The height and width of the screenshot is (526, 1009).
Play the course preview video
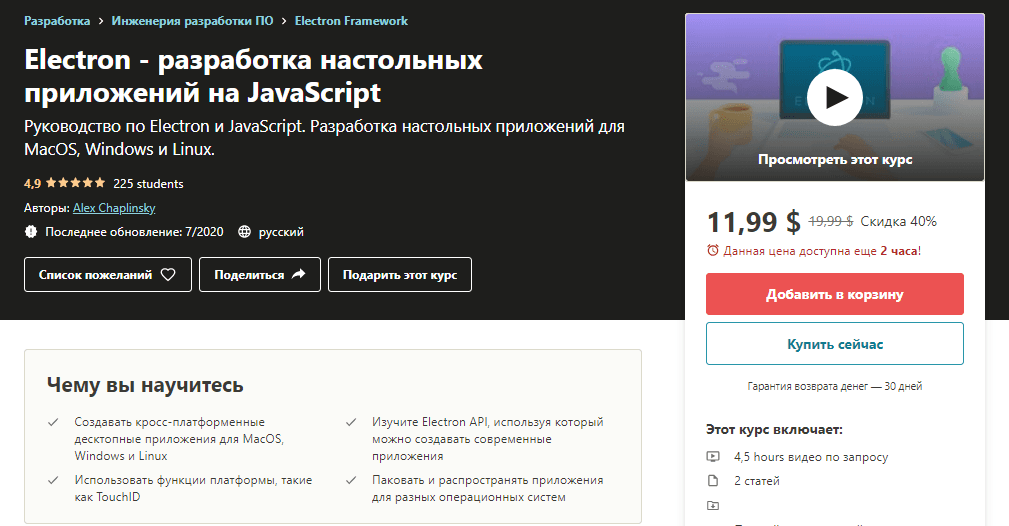tap(835, 98)
